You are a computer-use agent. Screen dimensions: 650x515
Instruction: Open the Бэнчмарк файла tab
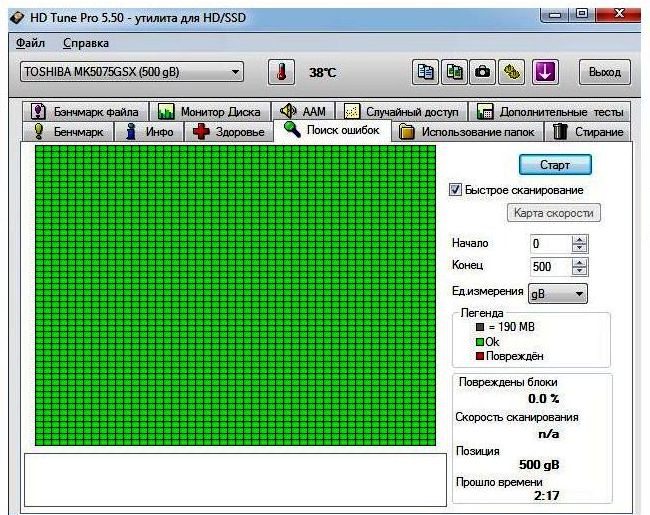[x=86, y=112]
